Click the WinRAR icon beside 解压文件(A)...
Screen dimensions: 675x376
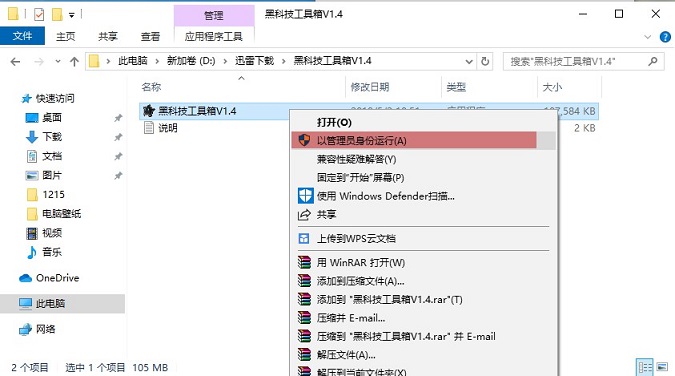(x=304, y=354)
